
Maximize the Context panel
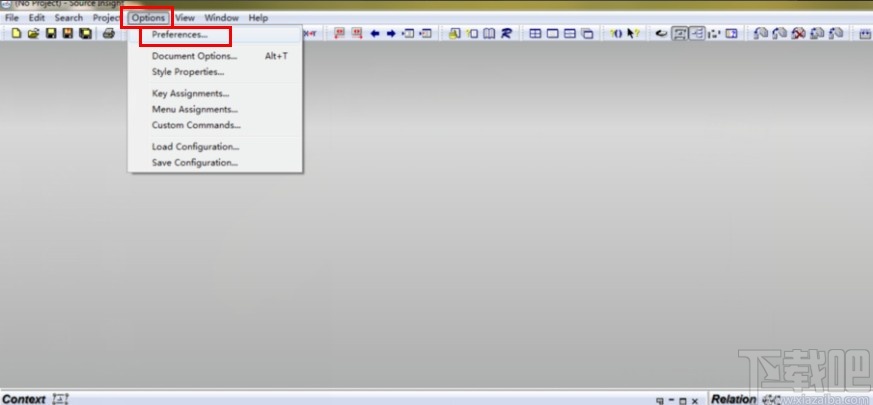point(683,401)
